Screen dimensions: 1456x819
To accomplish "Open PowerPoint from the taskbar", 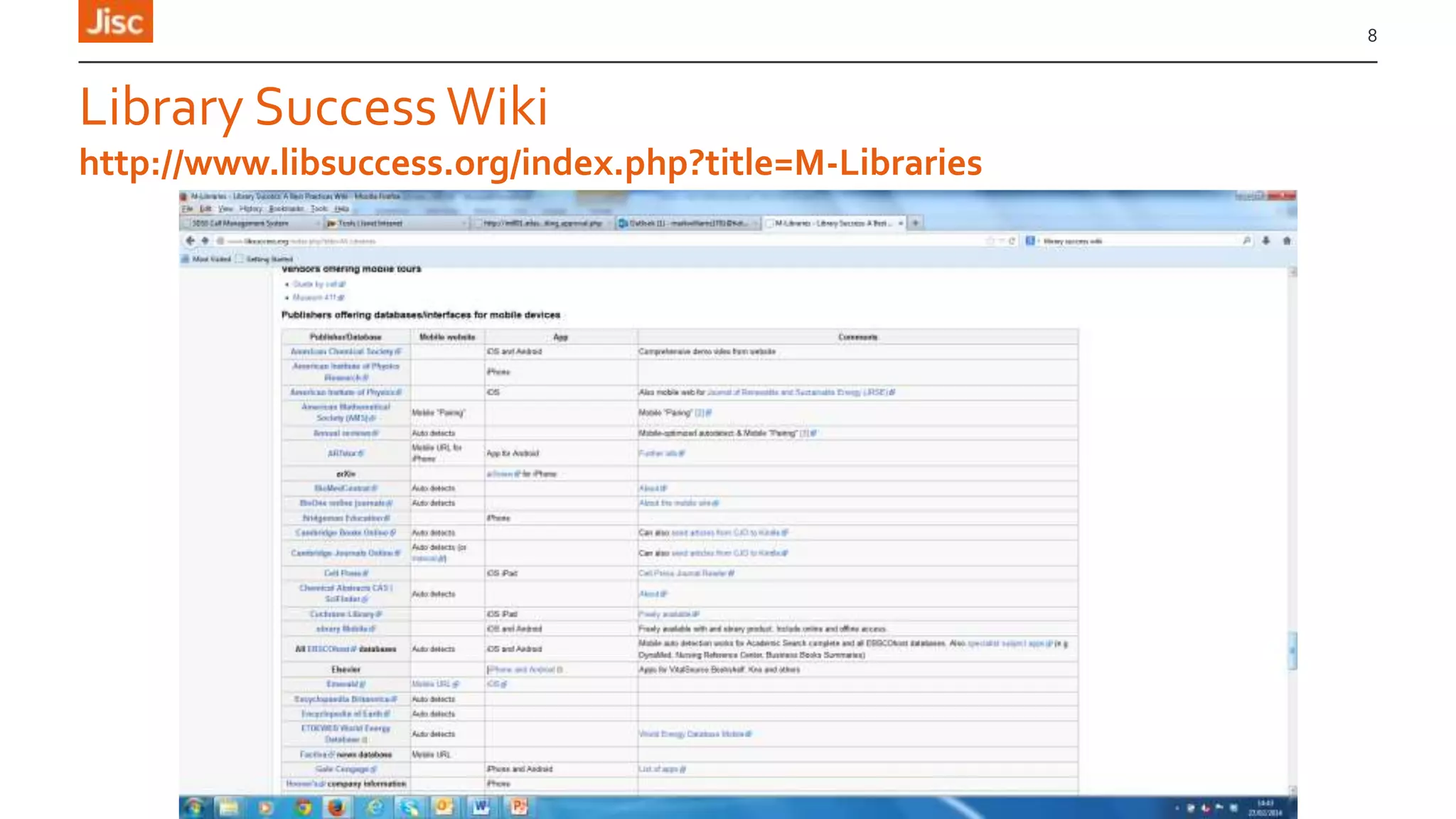I will point(519,807).
